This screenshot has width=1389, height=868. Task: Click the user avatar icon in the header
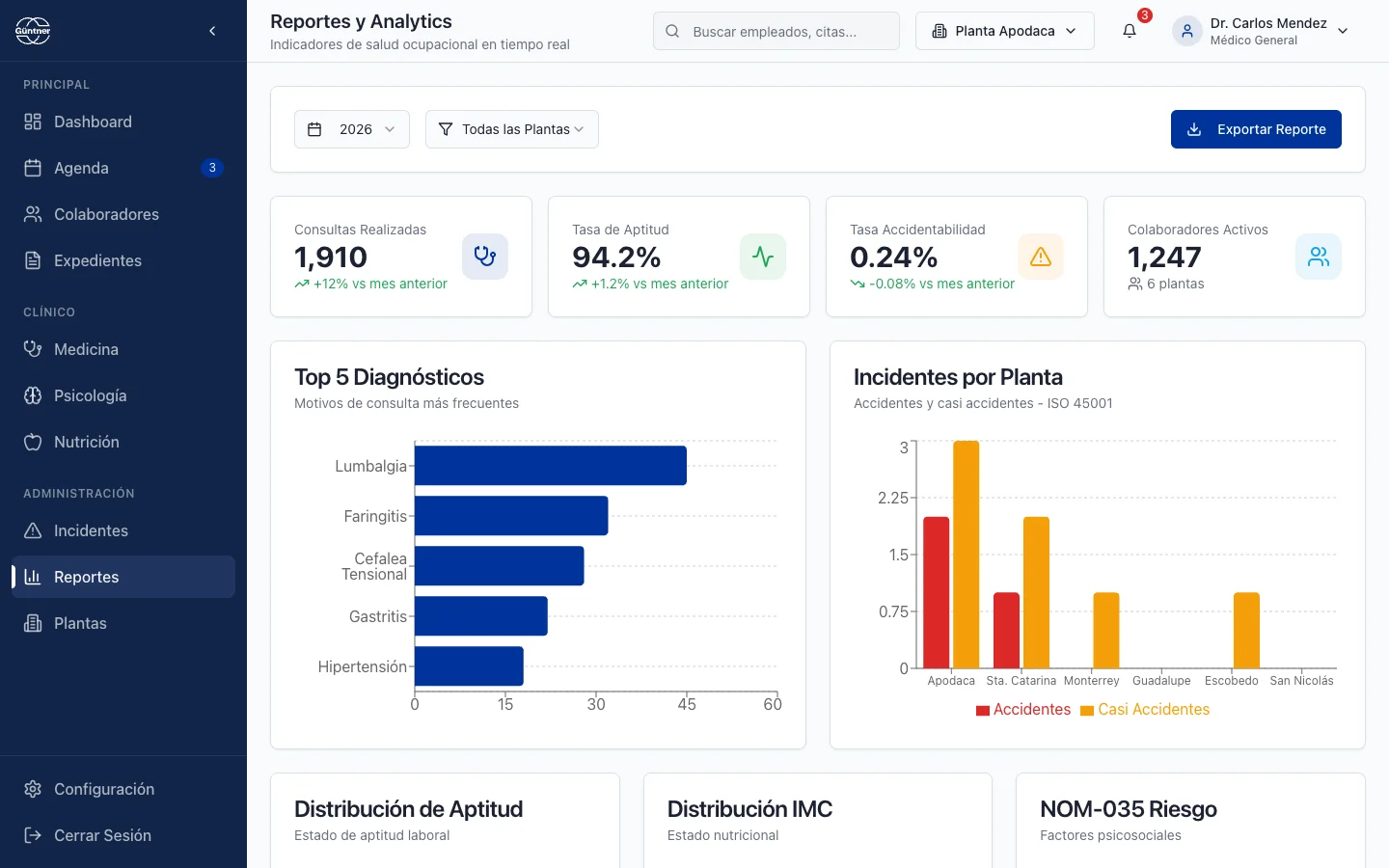tap(1186, 31)
